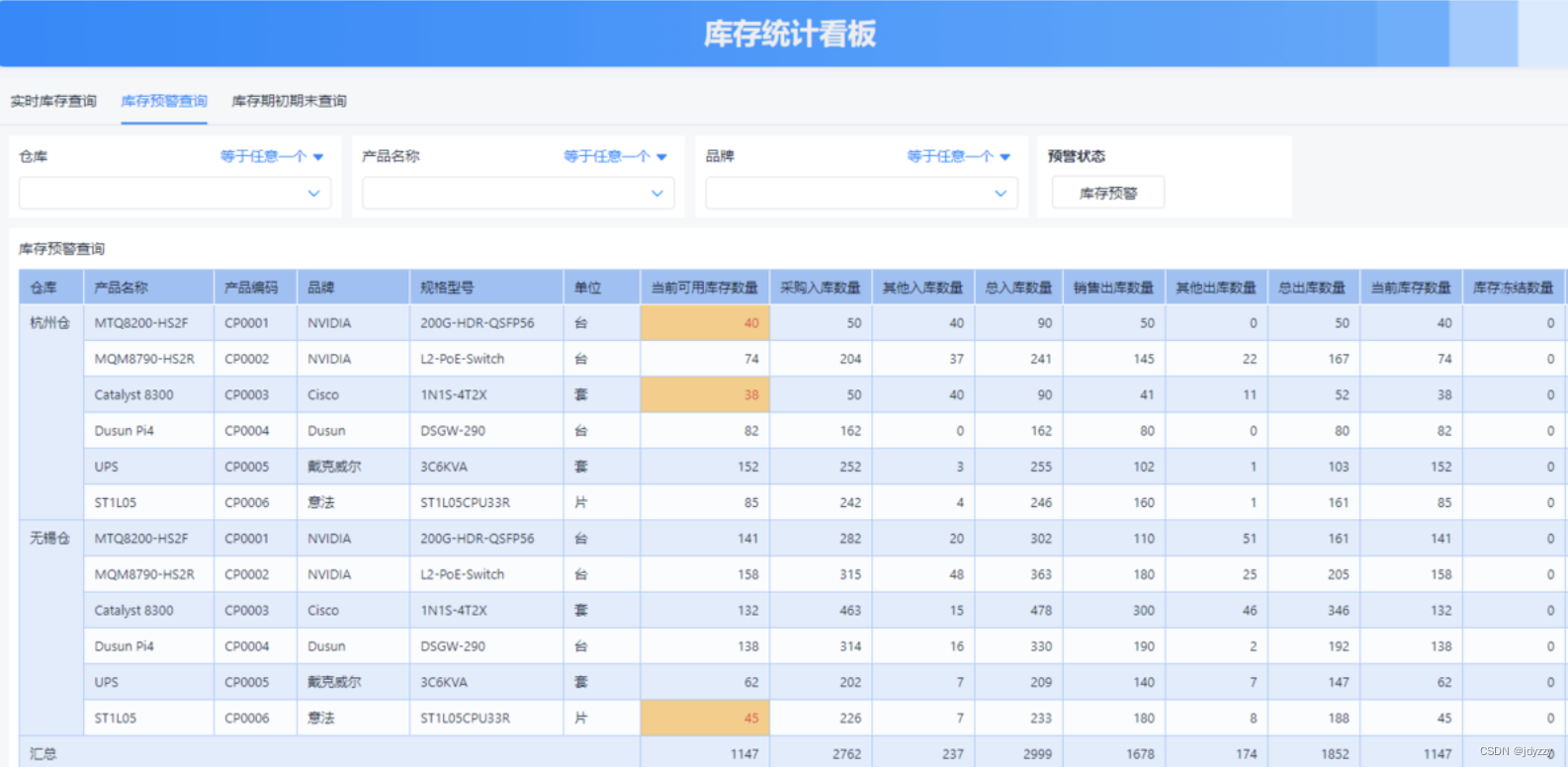This screenshot has width=1568, height=767.
Task: Click the 库存预警 status button
Action: click(1108, 193)
